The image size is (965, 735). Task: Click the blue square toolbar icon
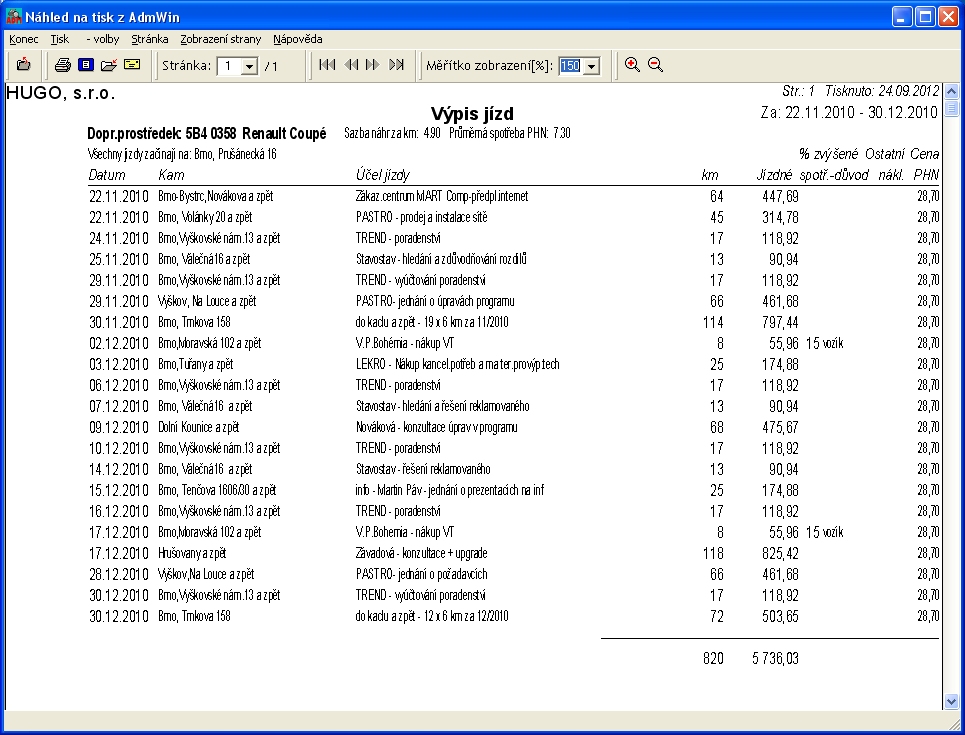86,64
